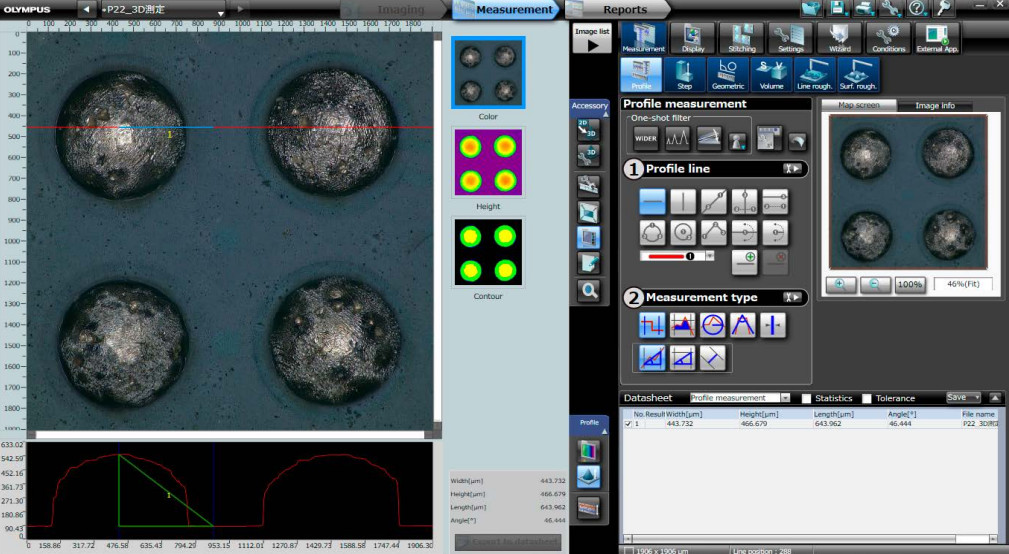Select the Contour view thumbnail

pos(488,252)
